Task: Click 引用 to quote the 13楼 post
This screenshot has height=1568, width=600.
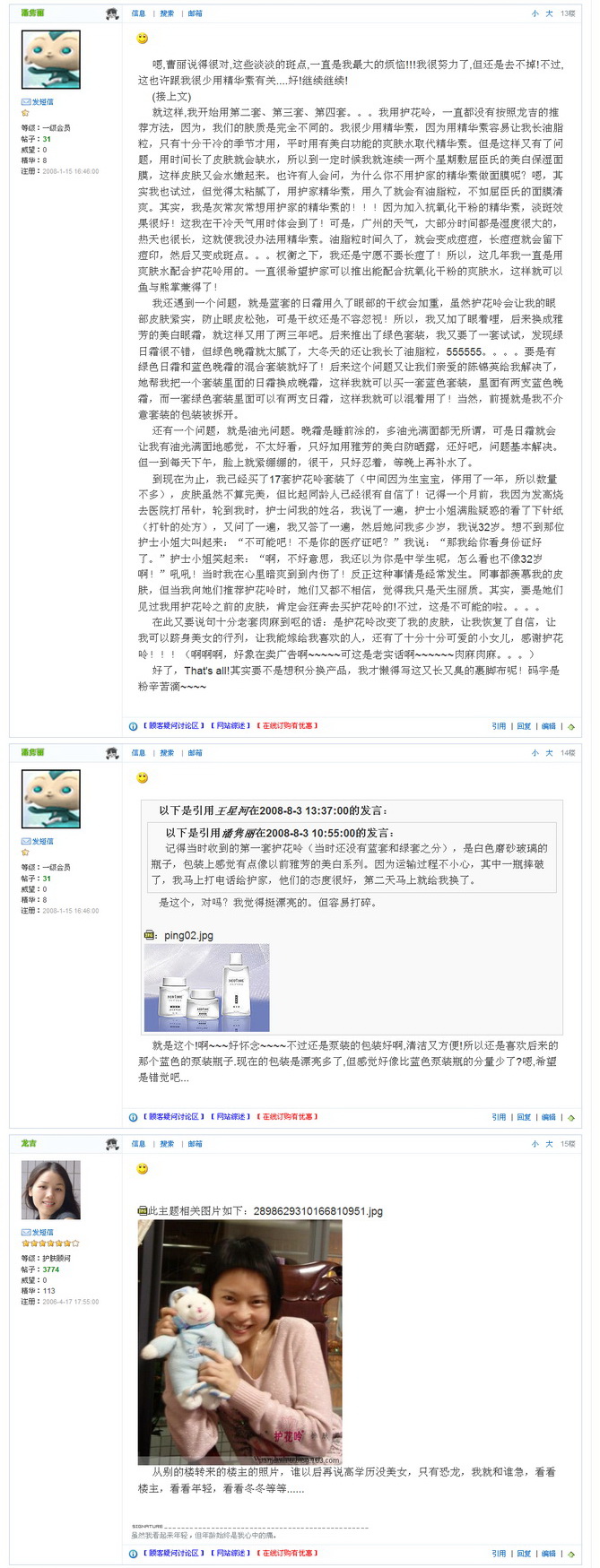Action: [x=499, y=727]
